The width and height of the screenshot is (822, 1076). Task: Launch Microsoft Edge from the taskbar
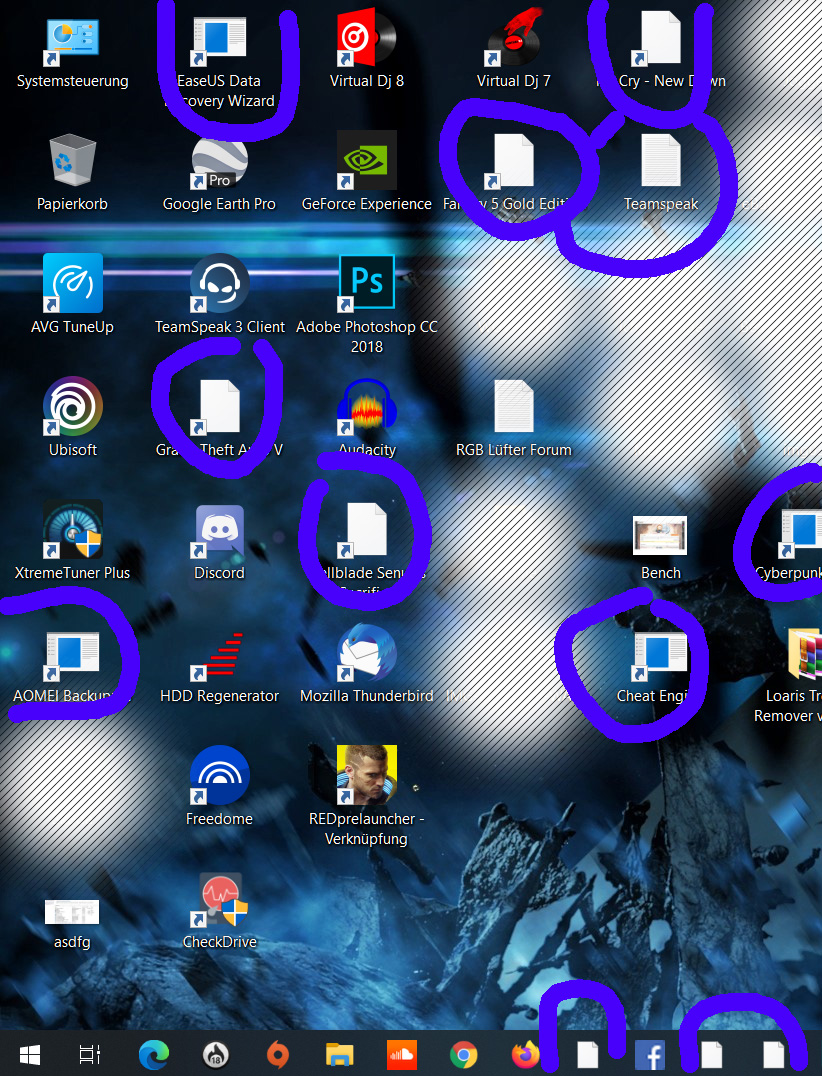pos(154,1055)
